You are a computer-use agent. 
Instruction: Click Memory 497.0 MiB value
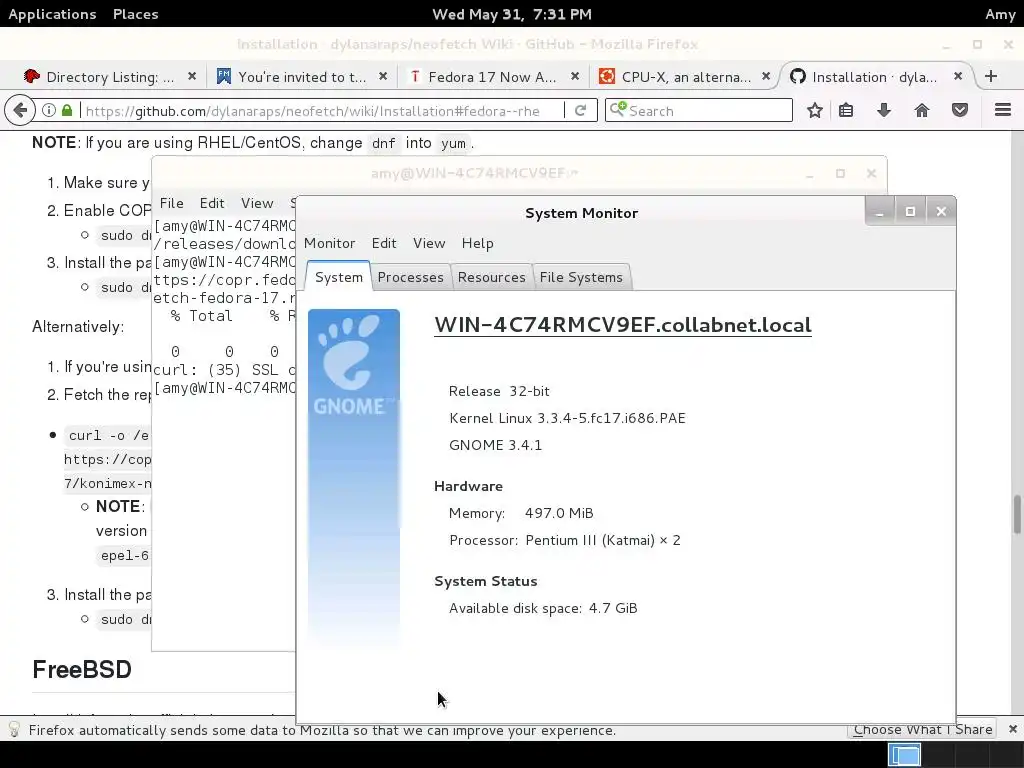pyautogui.click(x=559, y=513)
